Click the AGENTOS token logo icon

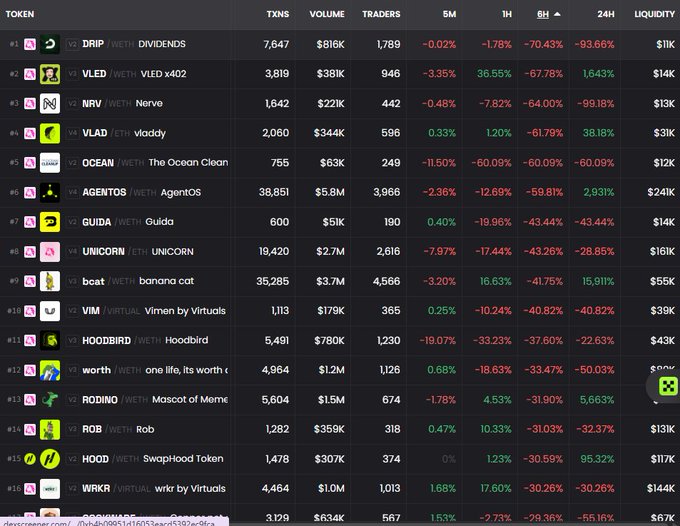(x=50, y=193)
